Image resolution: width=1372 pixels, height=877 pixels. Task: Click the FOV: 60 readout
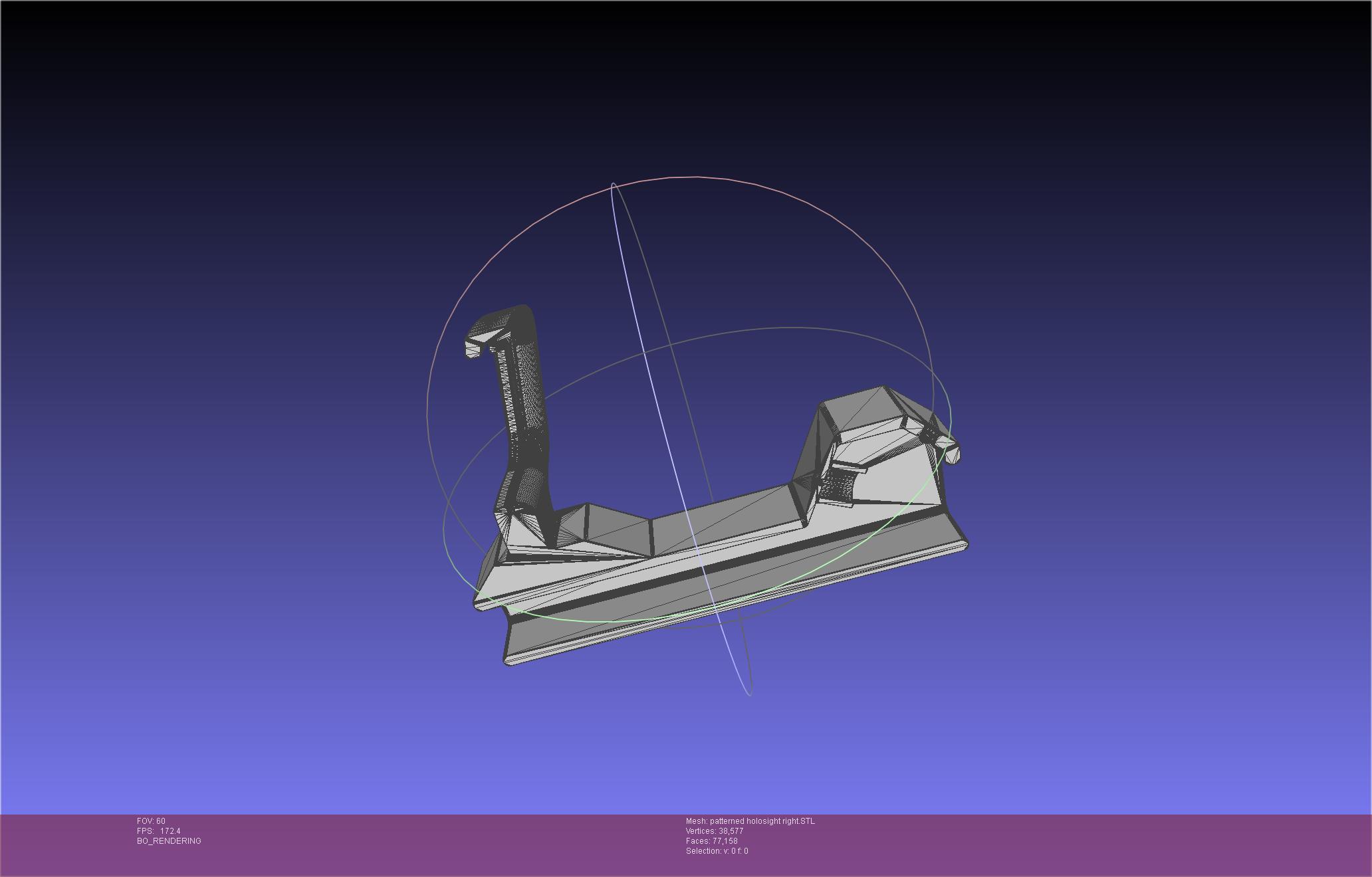tap(151, 821)
